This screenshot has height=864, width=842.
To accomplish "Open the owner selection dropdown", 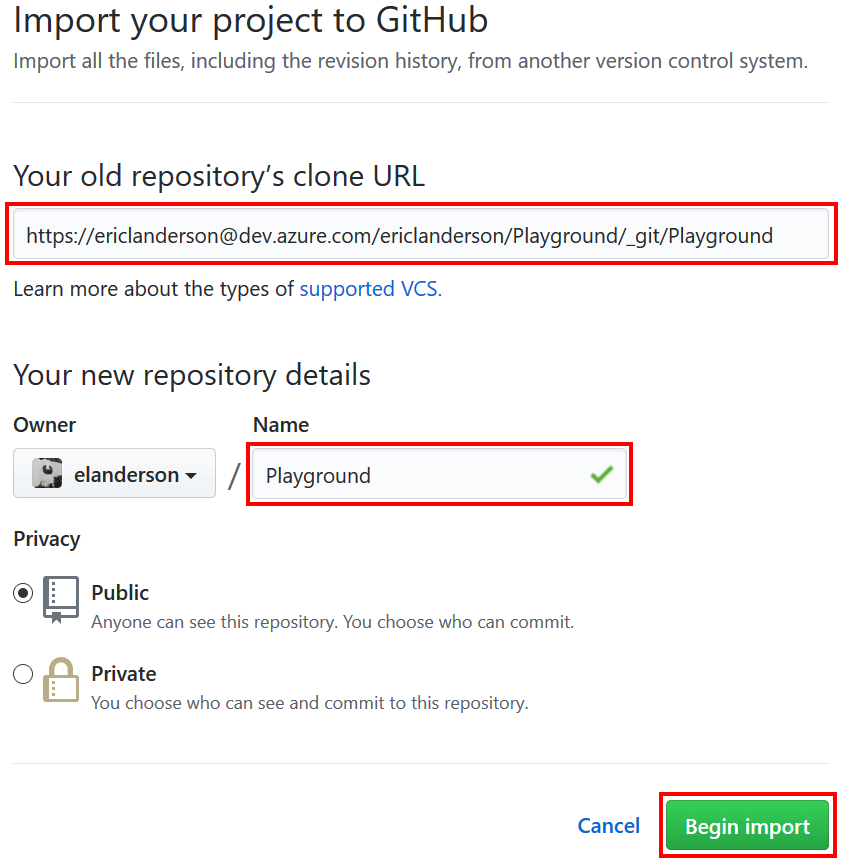I will pyautogui.click(x=113, y=473).
